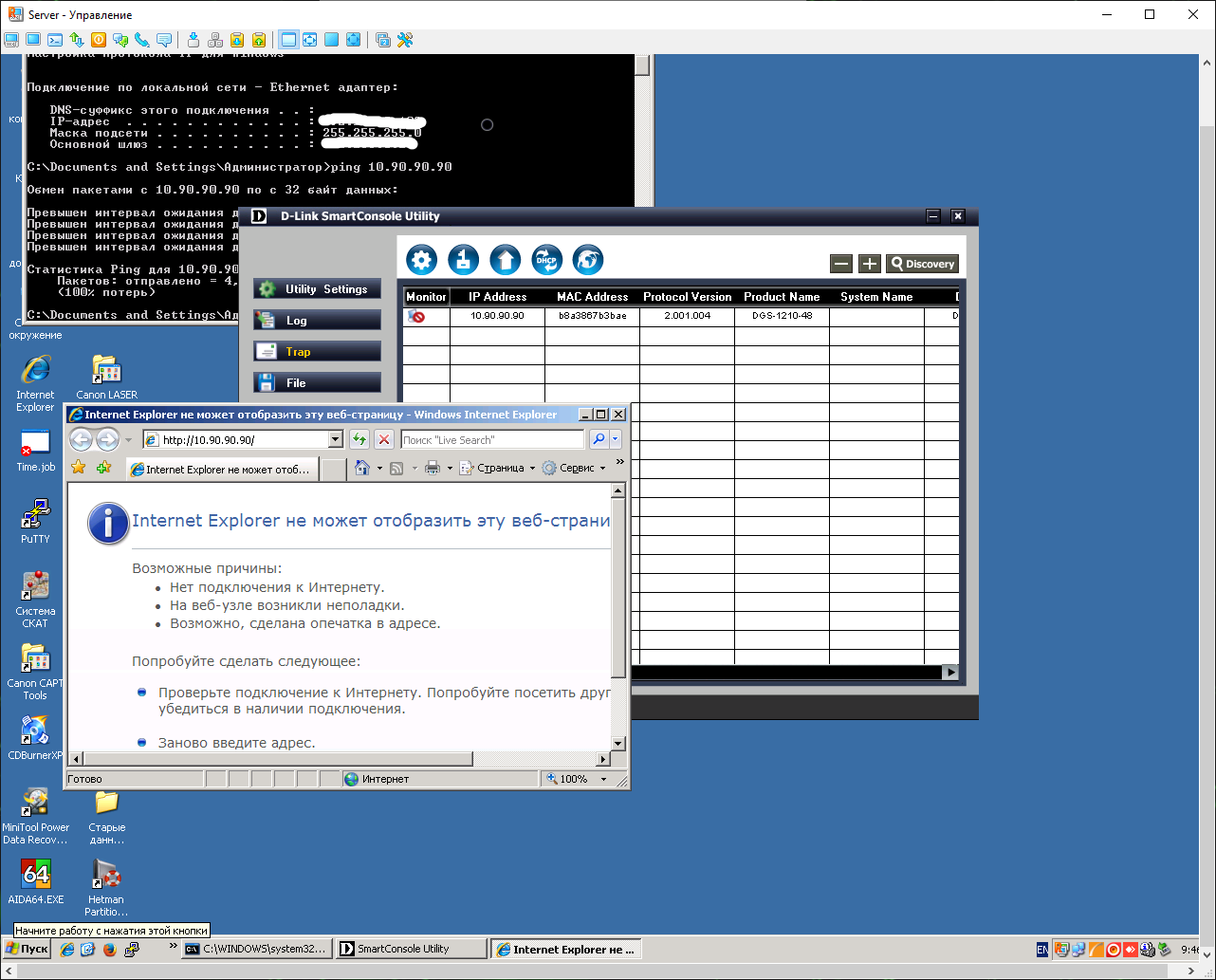Expand the IE address bar dropdown
This screenshot has height=980, width=1216.
(335, 439)
